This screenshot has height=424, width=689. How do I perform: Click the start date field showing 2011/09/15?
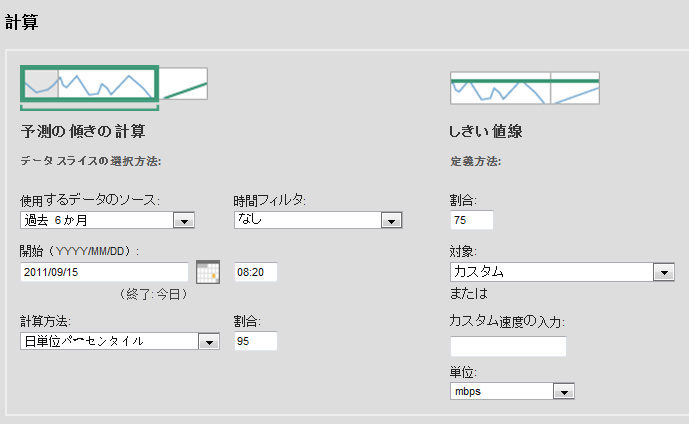[104, 271]
